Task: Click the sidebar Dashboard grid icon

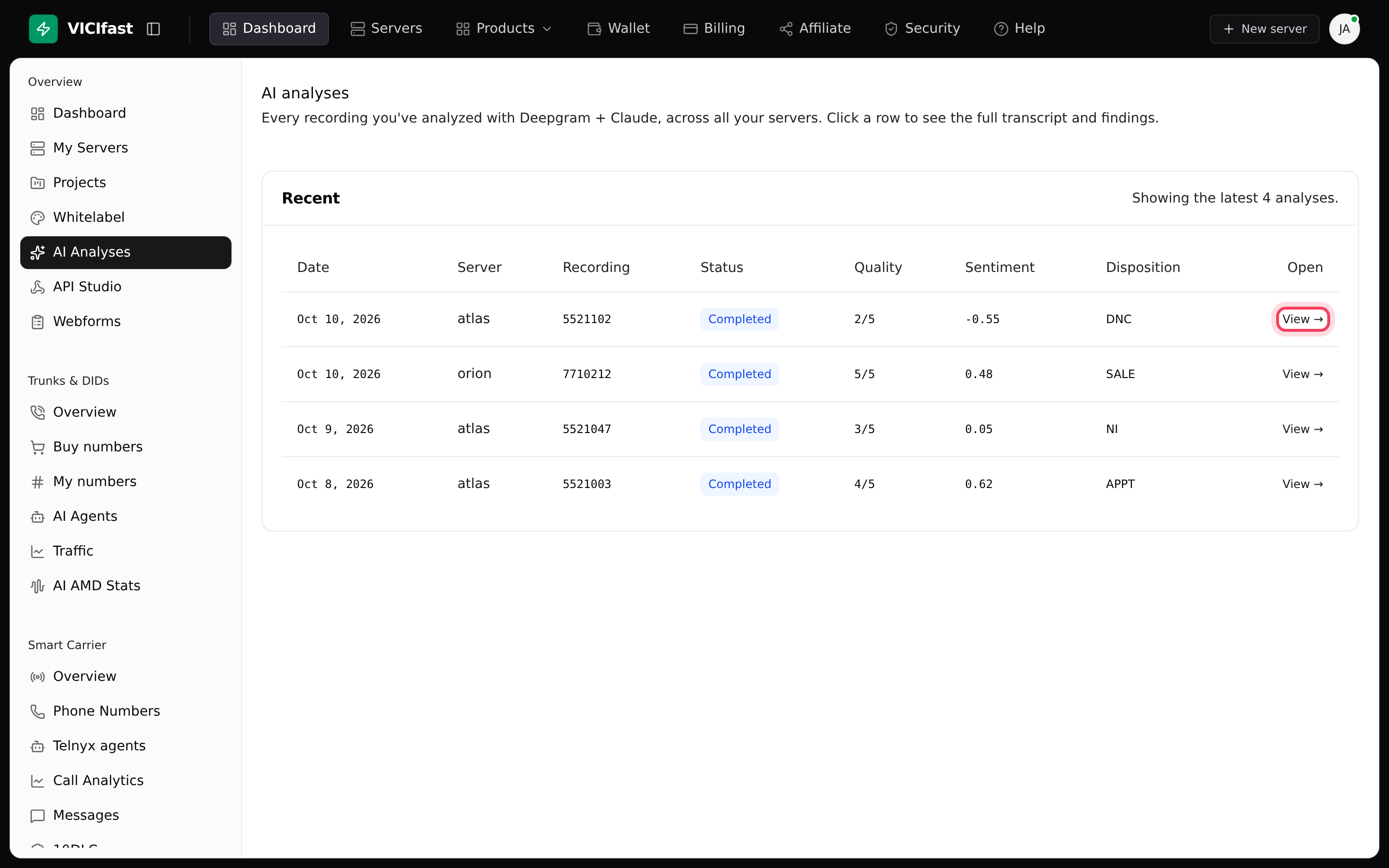Action: tap(37, 114)
